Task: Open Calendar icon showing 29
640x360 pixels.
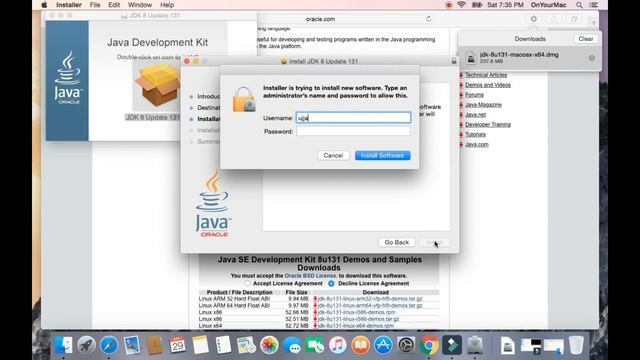Action: 177,345
